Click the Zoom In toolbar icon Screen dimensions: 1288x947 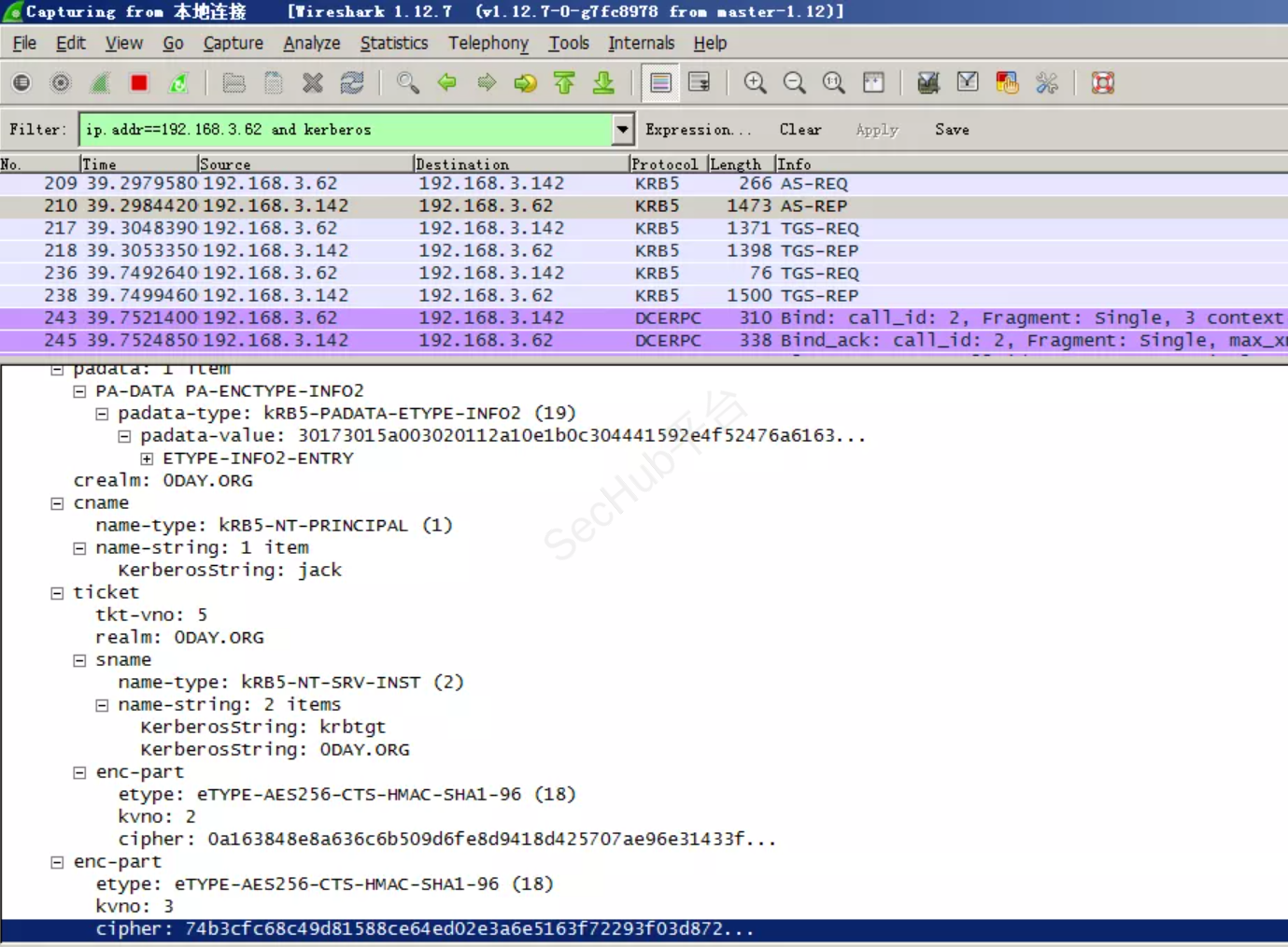755,83
